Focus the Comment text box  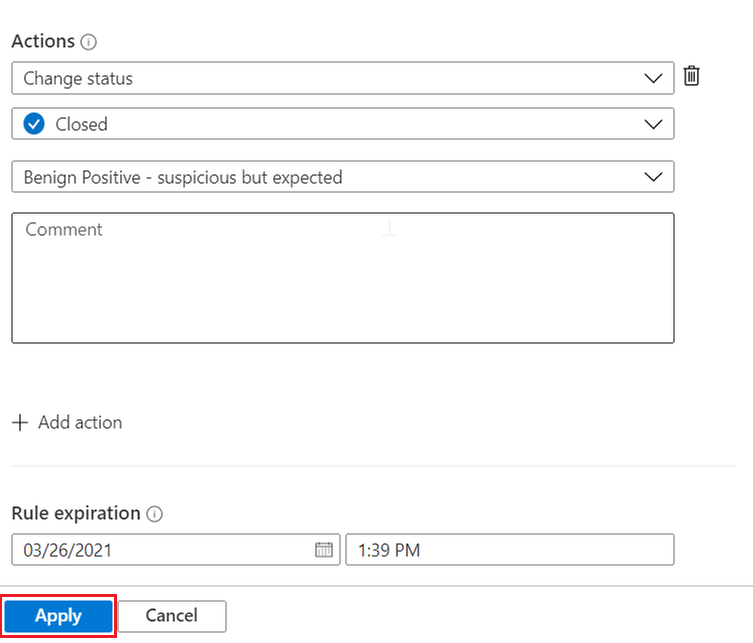pos(342,277)
